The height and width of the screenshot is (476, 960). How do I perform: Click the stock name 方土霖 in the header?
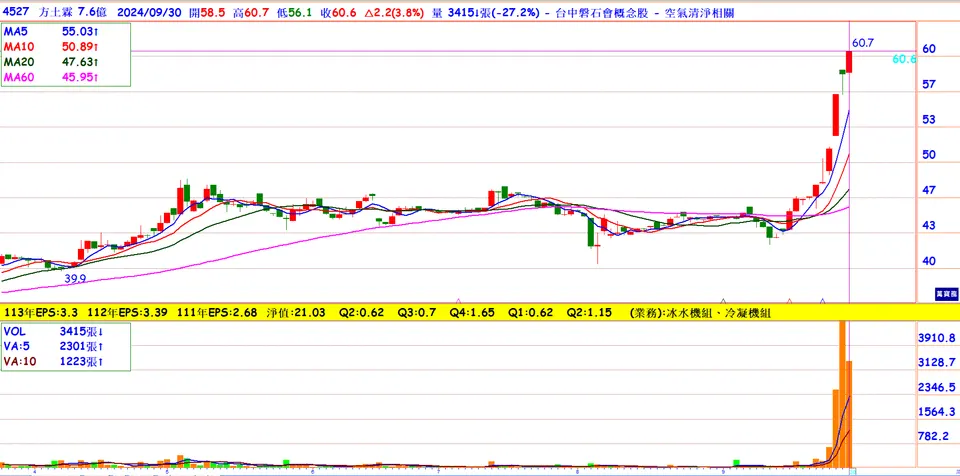54,12
